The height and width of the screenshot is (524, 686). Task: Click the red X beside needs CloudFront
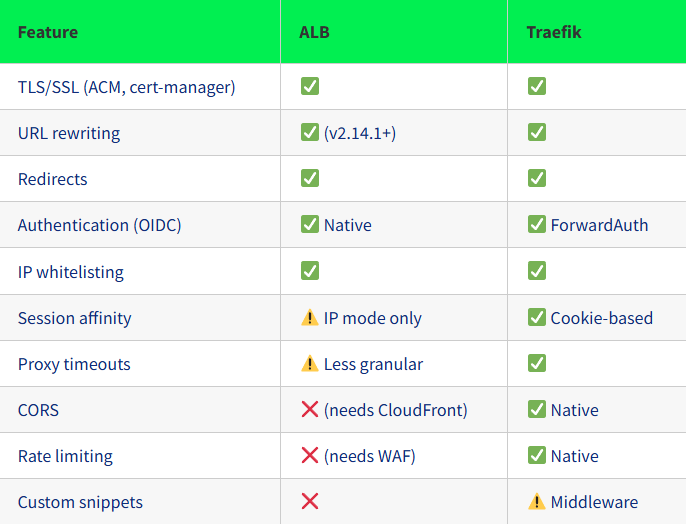(310, 410)
